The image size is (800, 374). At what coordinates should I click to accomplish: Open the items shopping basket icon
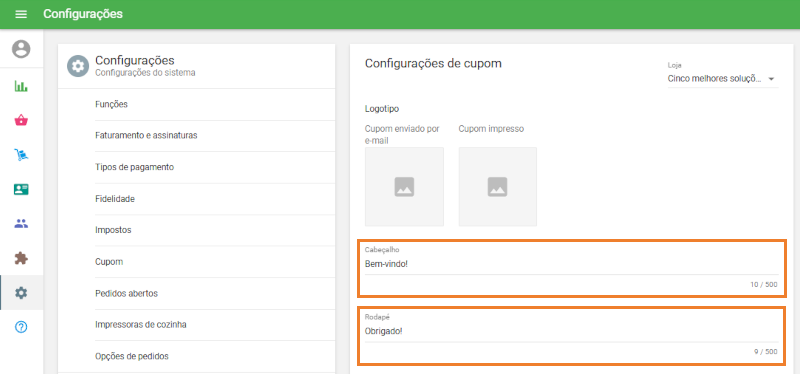[21, 120]
